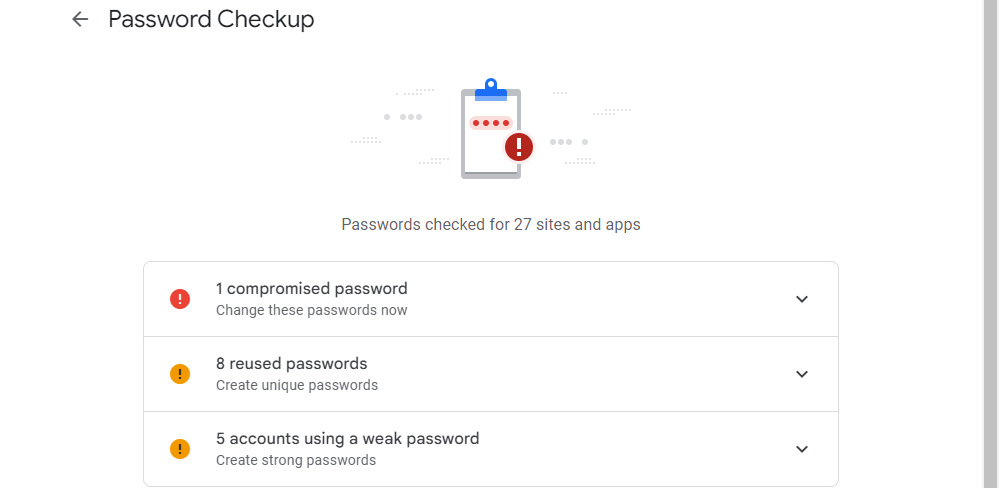Click "Passwords checked for 27 sites and apps"

tap(490, 224)
